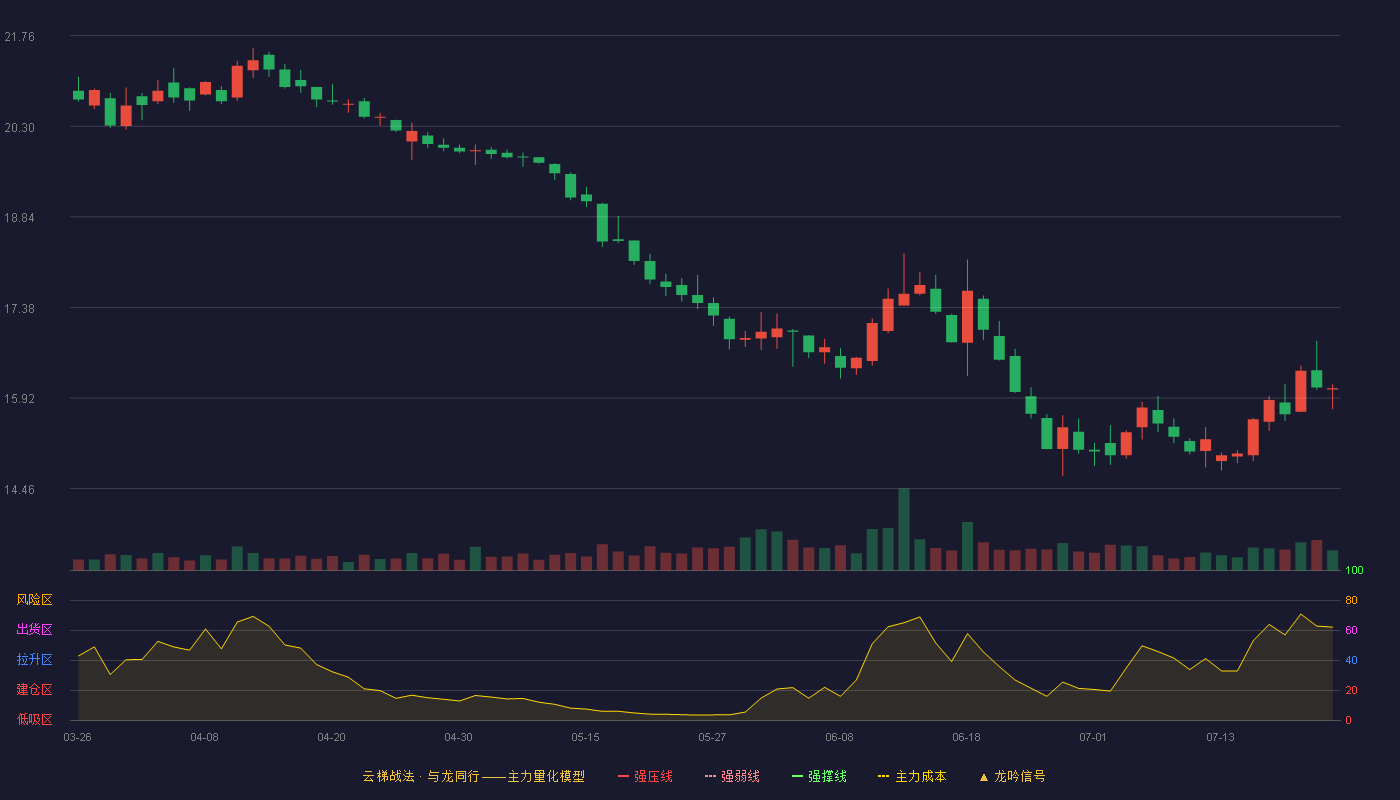
Task: Click the 04-30 date label
Action: coord(458,737)
